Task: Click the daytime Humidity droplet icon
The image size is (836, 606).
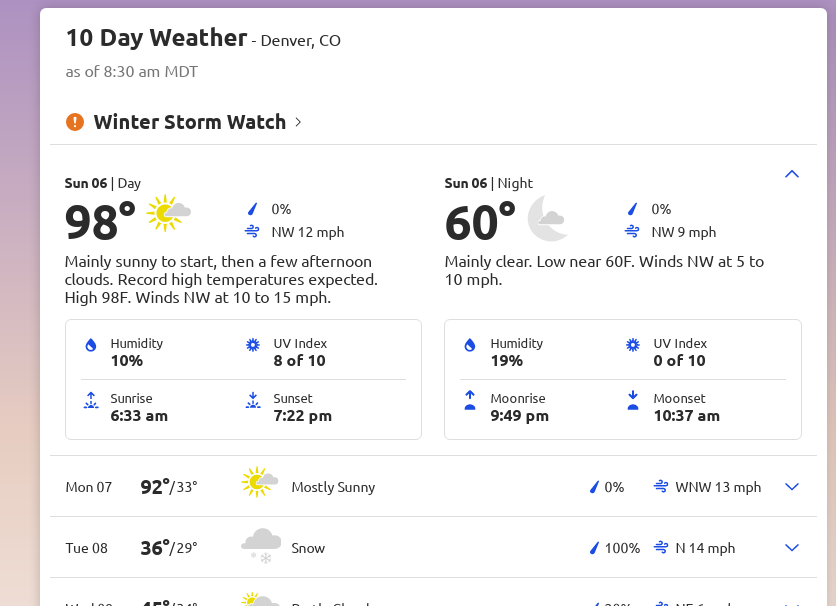Action: (x=91, y=345)
